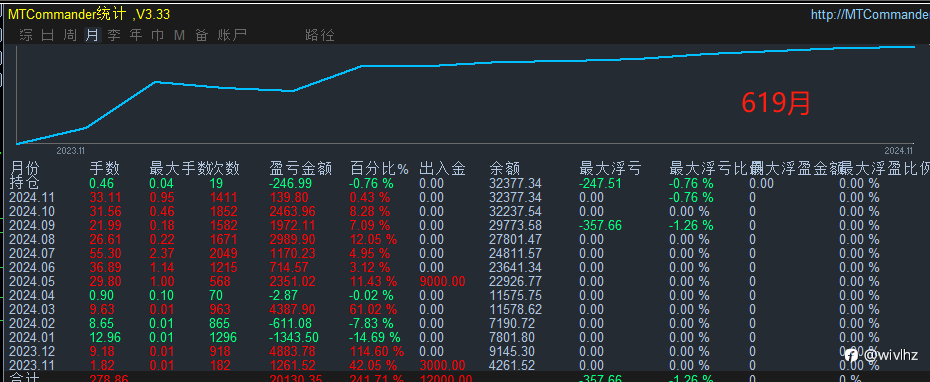
Task: Open the 币 currency tab
Action: coord(158,35)
